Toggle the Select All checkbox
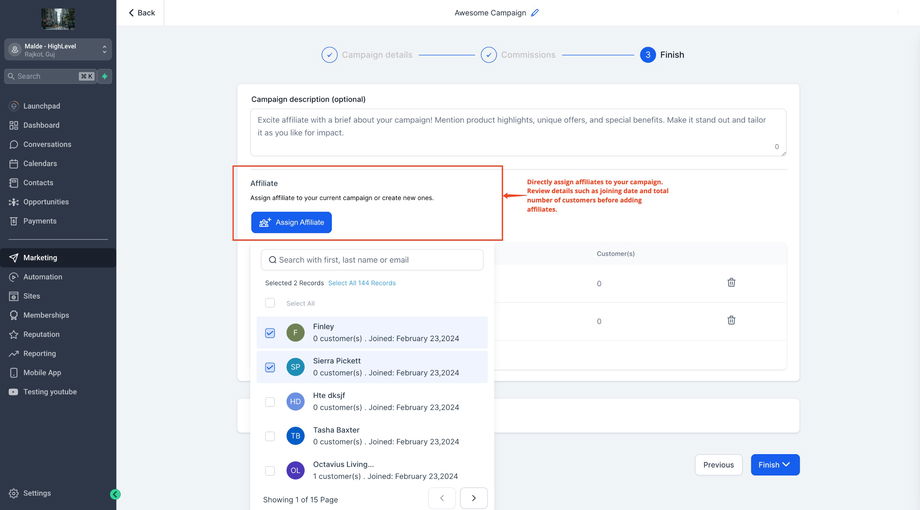The image size is (920, 510). (270, 303)
